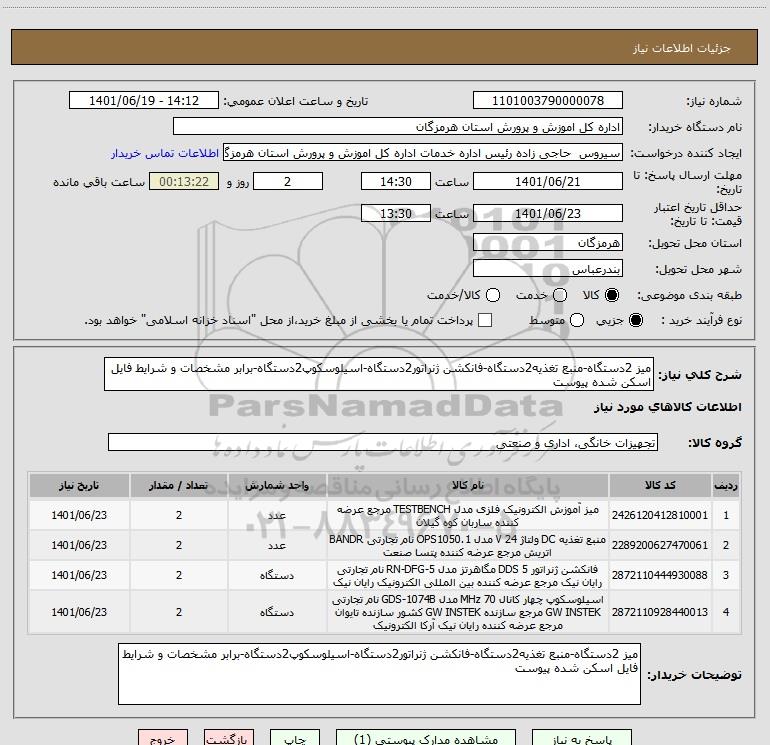Click the OPS1050.1 DC power supply item name

pos(468,546)
